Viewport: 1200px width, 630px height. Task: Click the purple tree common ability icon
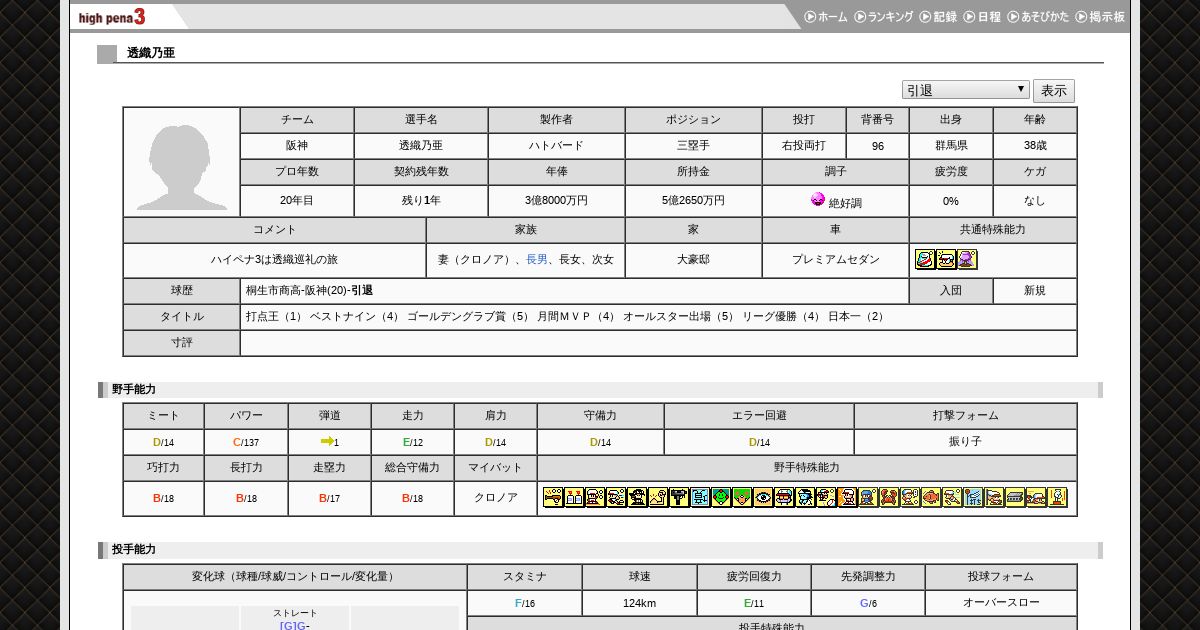click(x=967, y=260)
